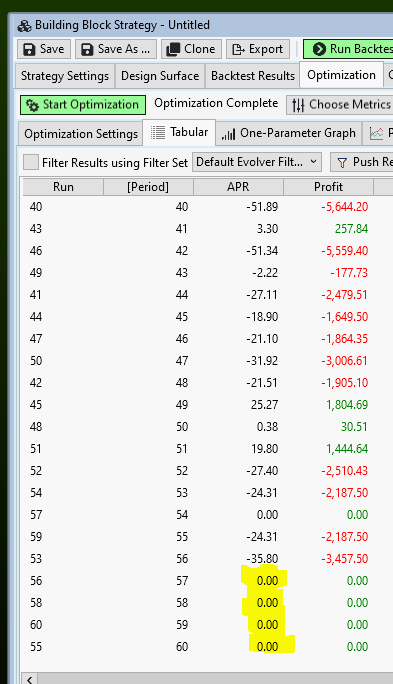Sort by the APR column header

click(238, 187)
